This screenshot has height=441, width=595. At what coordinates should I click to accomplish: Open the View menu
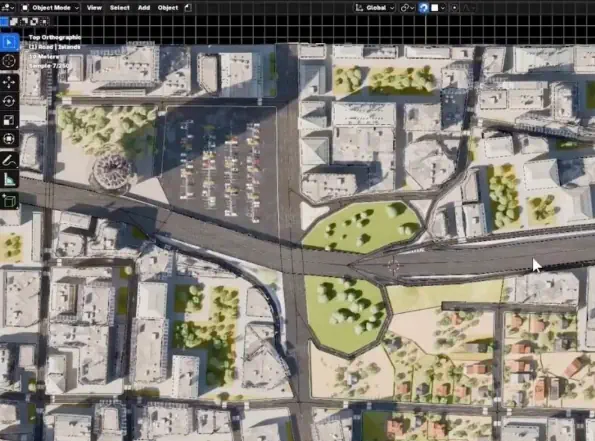[x=94, y=8]
